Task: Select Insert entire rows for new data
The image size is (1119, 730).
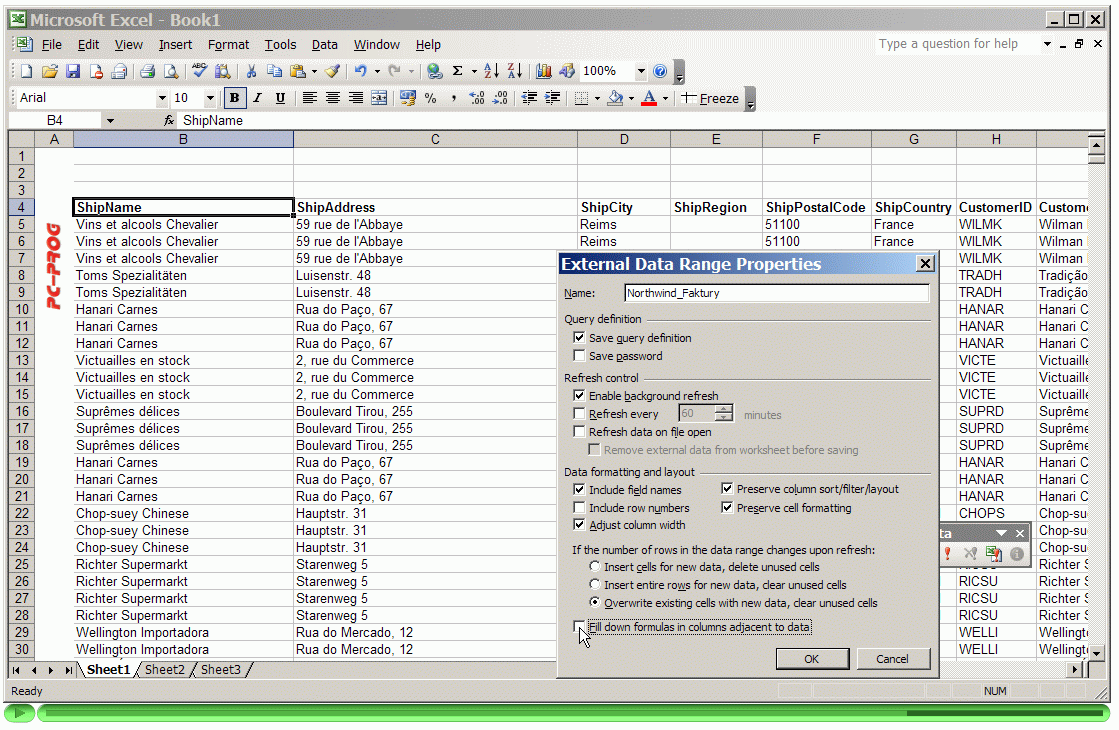Action: pyautogui.click(x=594, y=584)
